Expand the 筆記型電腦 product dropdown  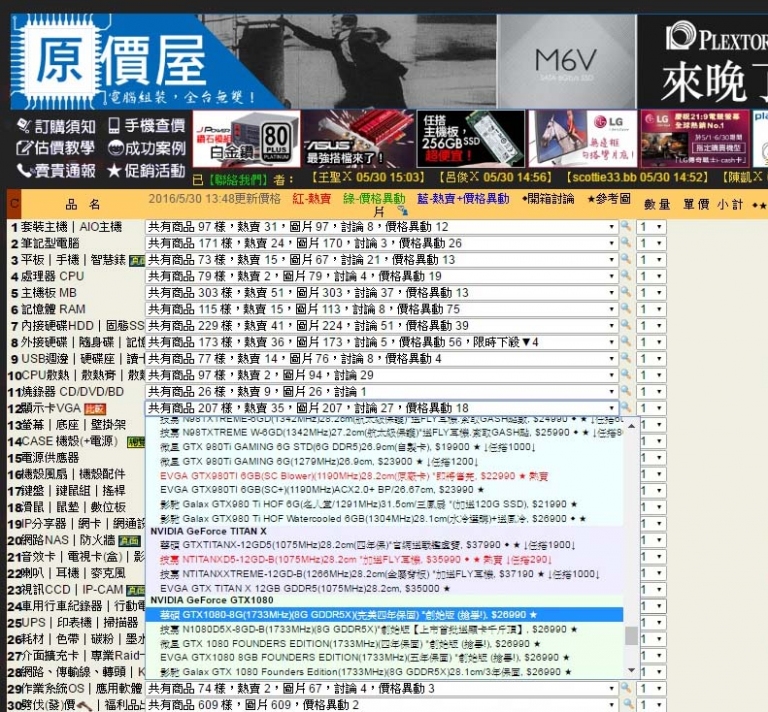point(382,243)
